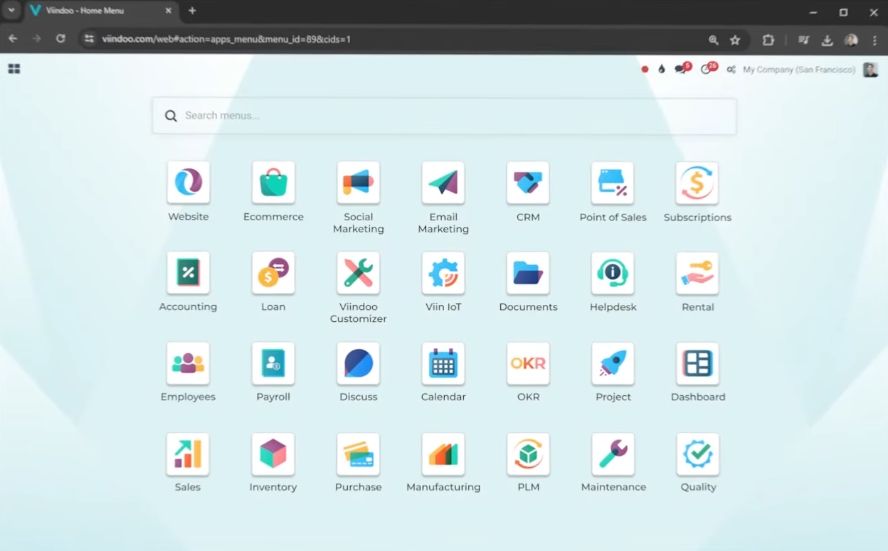
Task: Select the Viindoo - Home Menu tab
Action: click(101, 11)
